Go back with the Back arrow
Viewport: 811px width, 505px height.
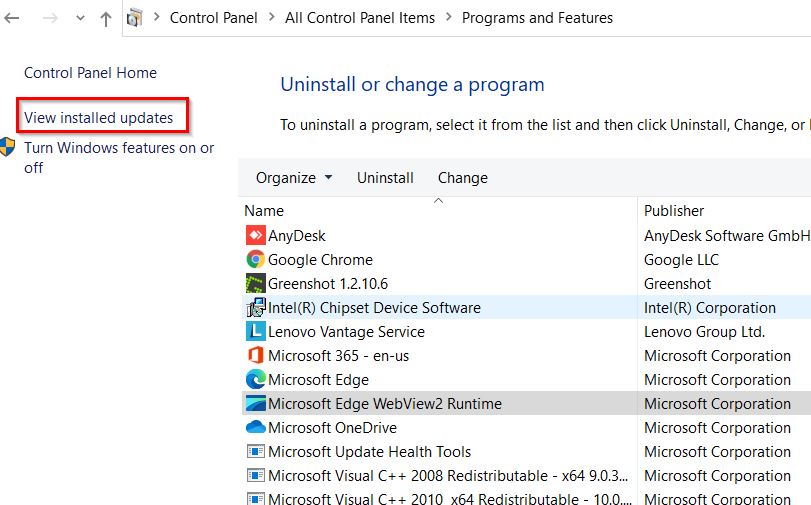[x=11, y=18]
